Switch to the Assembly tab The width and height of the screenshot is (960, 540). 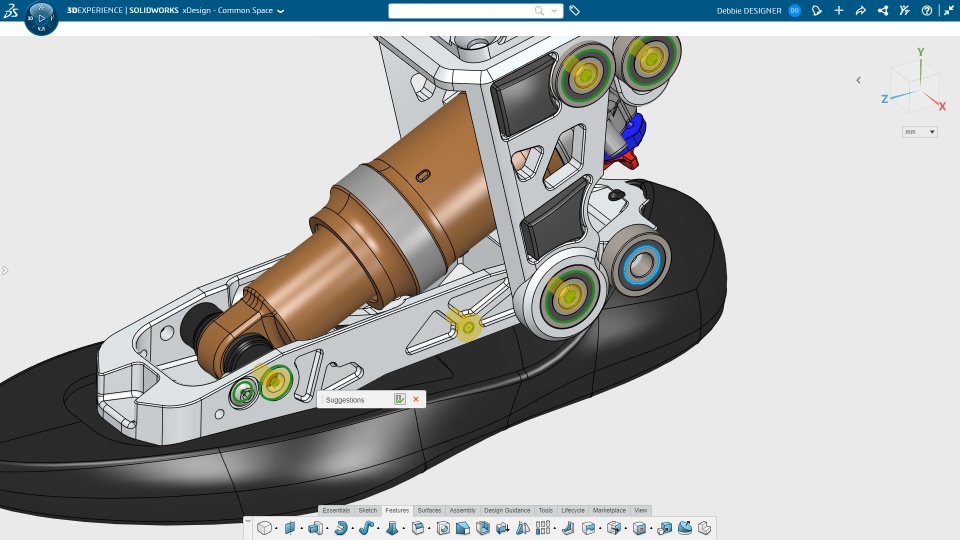point(462,510)
